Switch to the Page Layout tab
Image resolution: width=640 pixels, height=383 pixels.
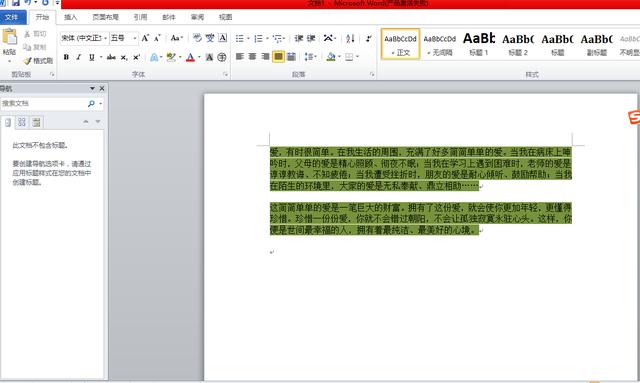[x=105, y=17]
